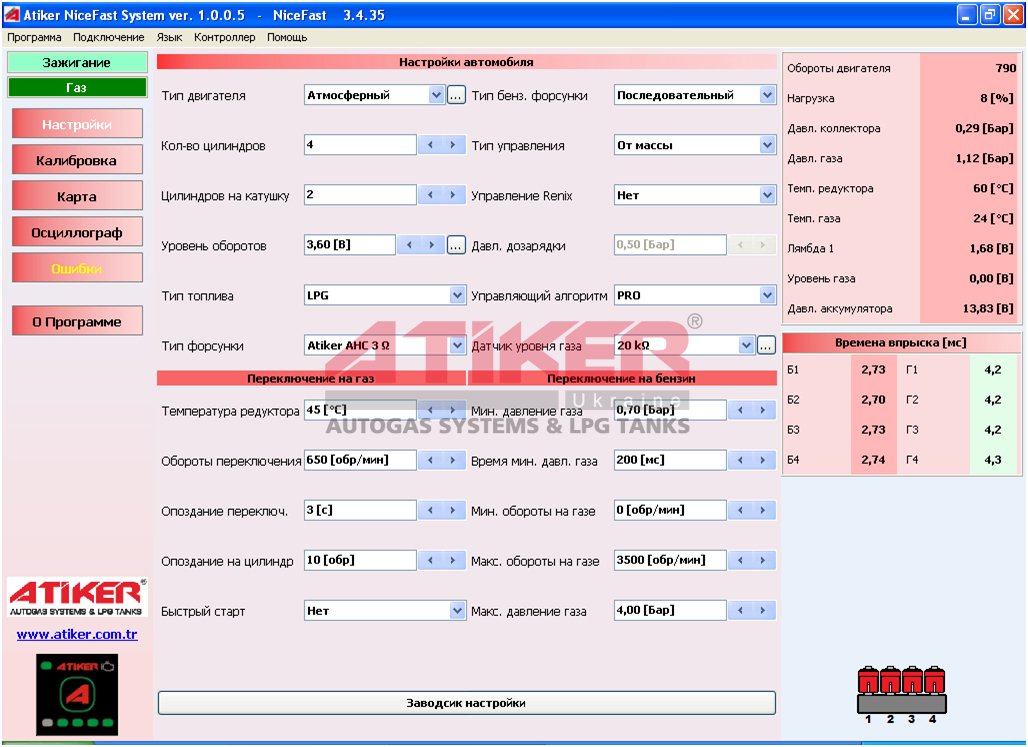Decrease Кол-во цилиндров with left arrow
The width and height of the screenshot is (1028, 747).
pyautogui.click(x=430, y=145)
